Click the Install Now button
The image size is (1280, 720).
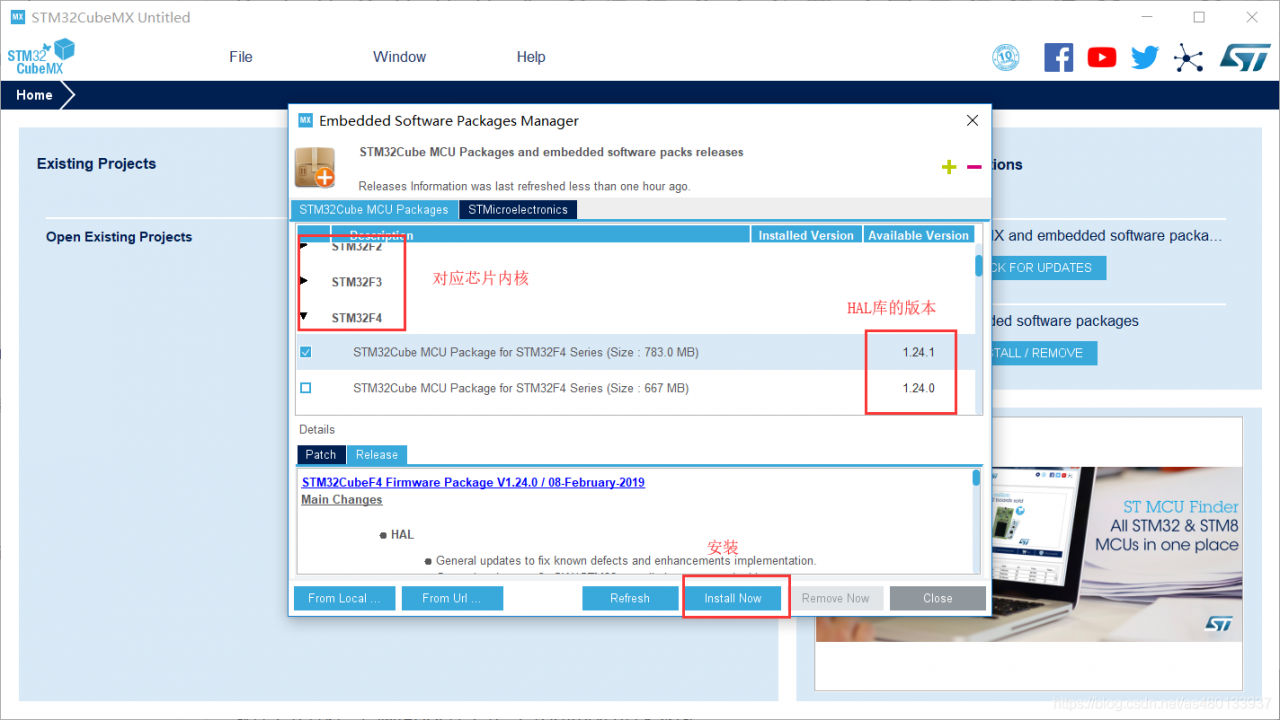[733, 598]
